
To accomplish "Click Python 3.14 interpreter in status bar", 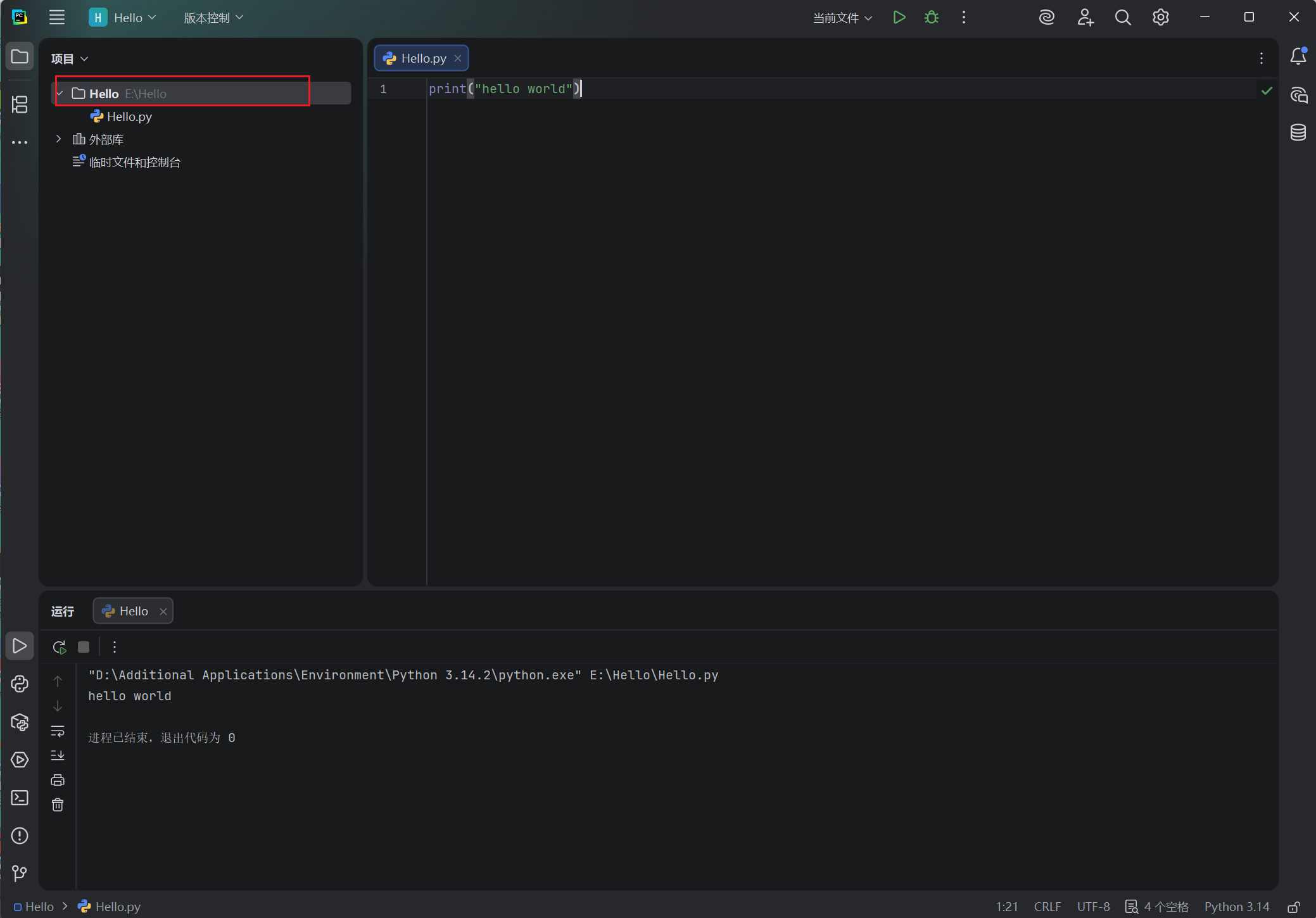I will [x=1236, y=907].
